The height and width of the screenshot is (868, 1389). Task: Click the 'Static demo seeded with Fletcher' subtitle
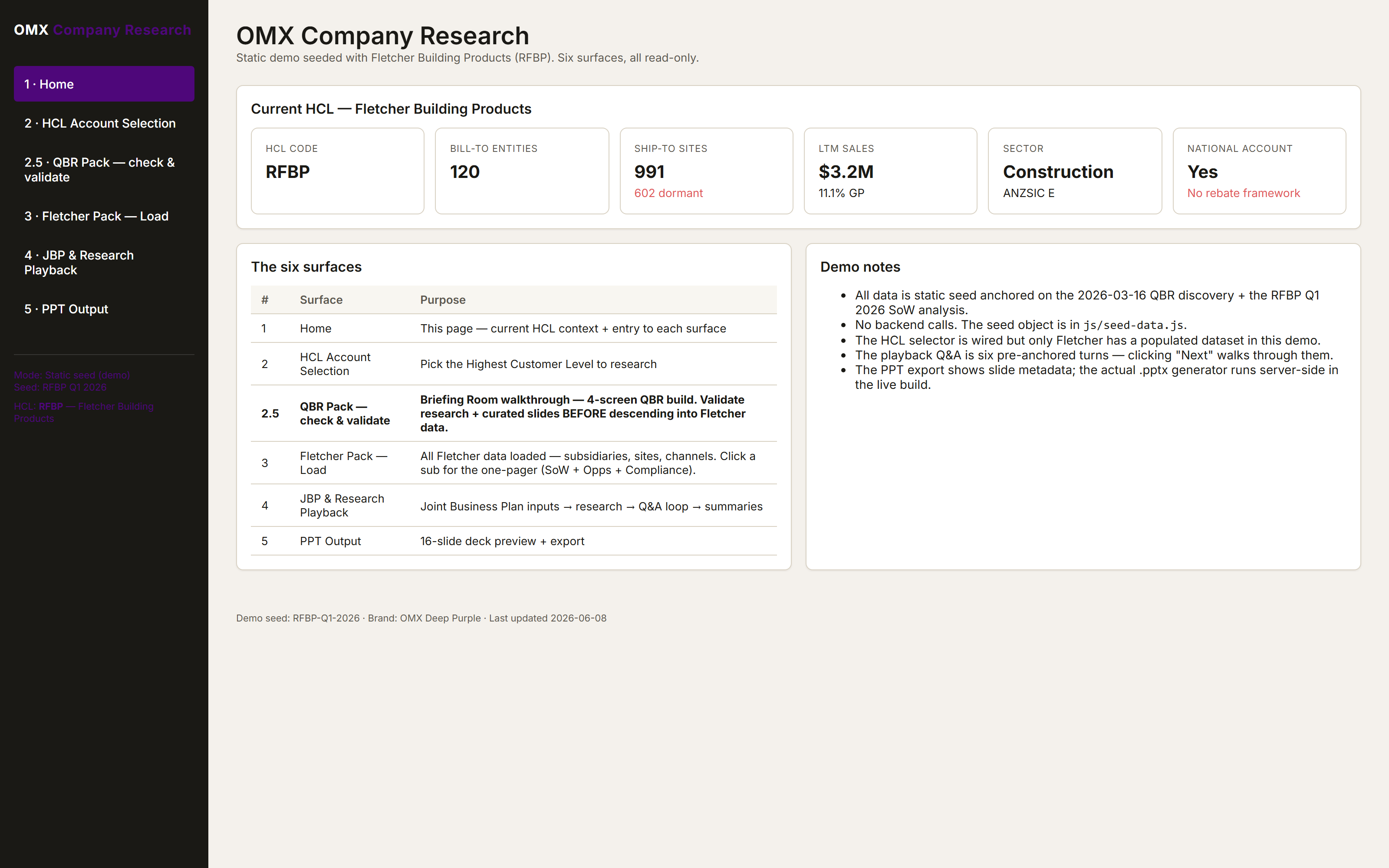pyautogui.click(x=467, y=57)
